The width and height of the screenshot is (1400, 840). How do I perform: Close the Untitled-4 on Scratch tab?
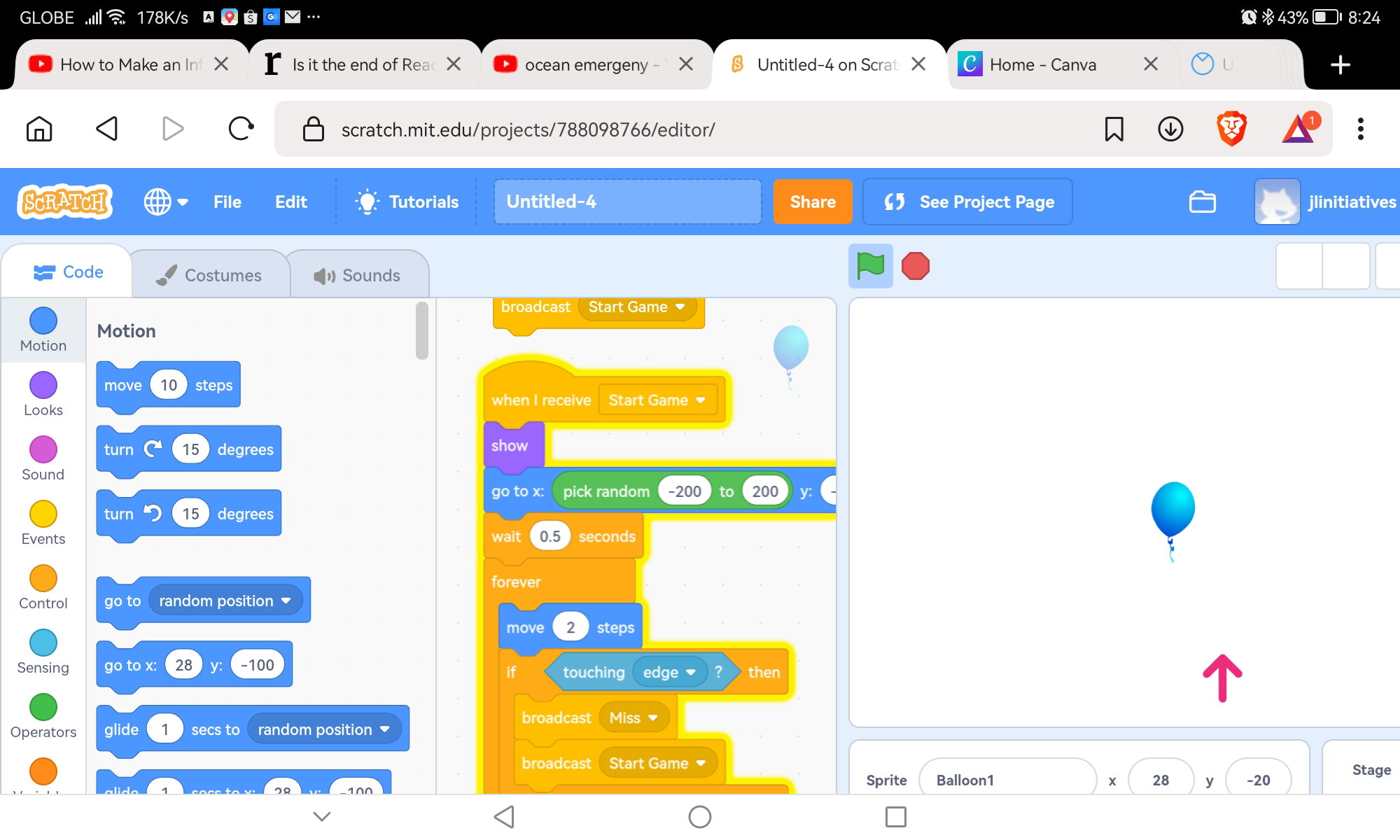[x=918, y=64]
